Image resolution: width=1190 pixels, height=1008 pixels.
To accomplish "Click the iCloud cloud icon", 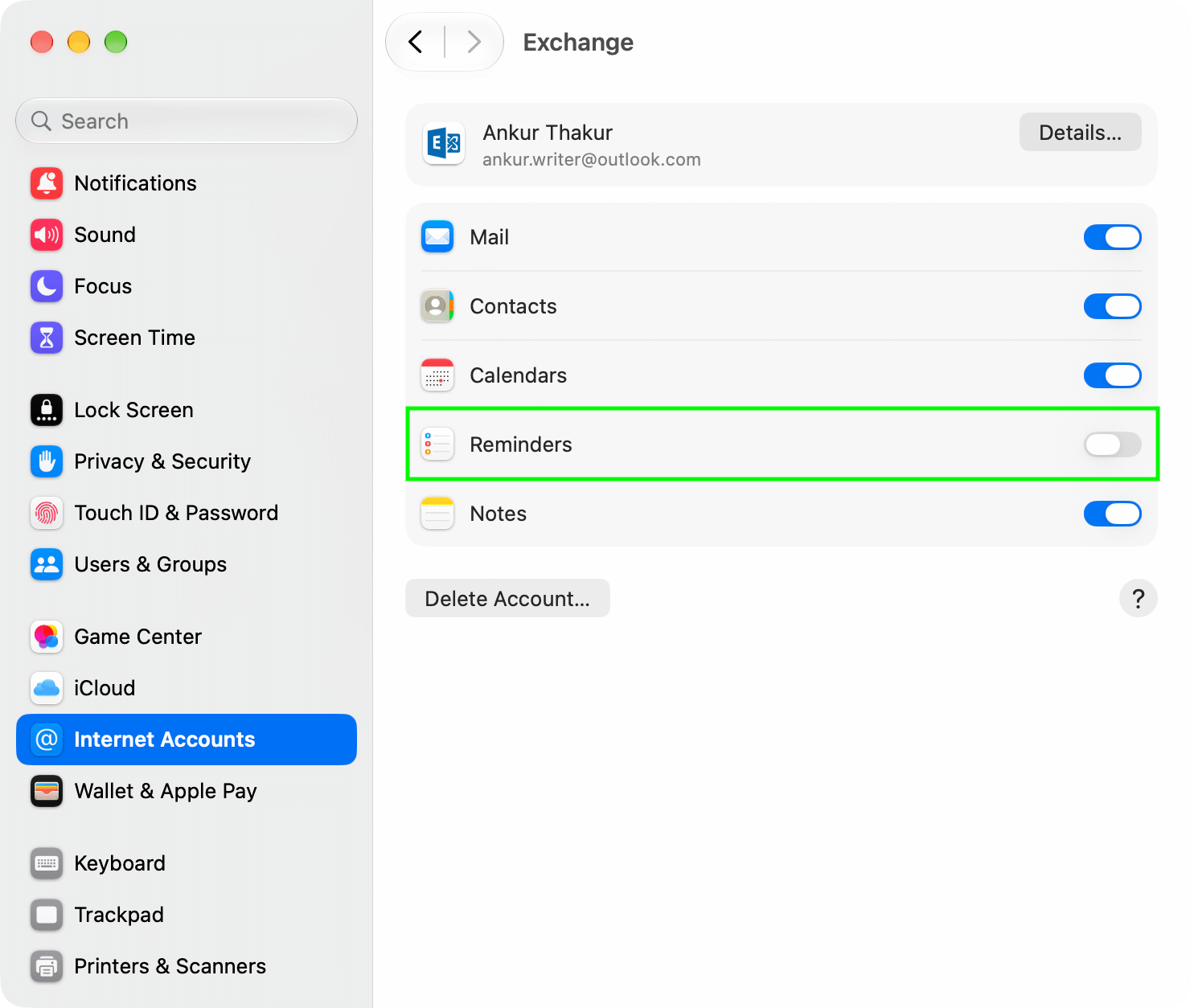I will click(47, 688).
